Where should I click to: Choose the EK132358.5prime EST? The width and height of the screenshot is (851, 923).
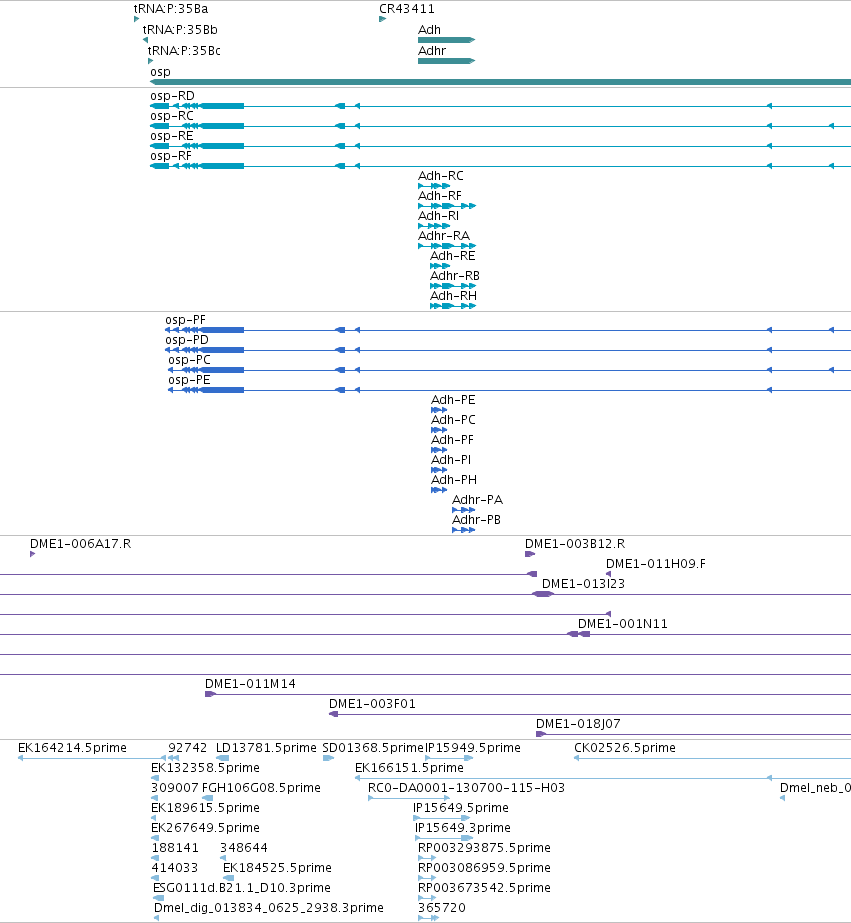[x=205, y=768]
